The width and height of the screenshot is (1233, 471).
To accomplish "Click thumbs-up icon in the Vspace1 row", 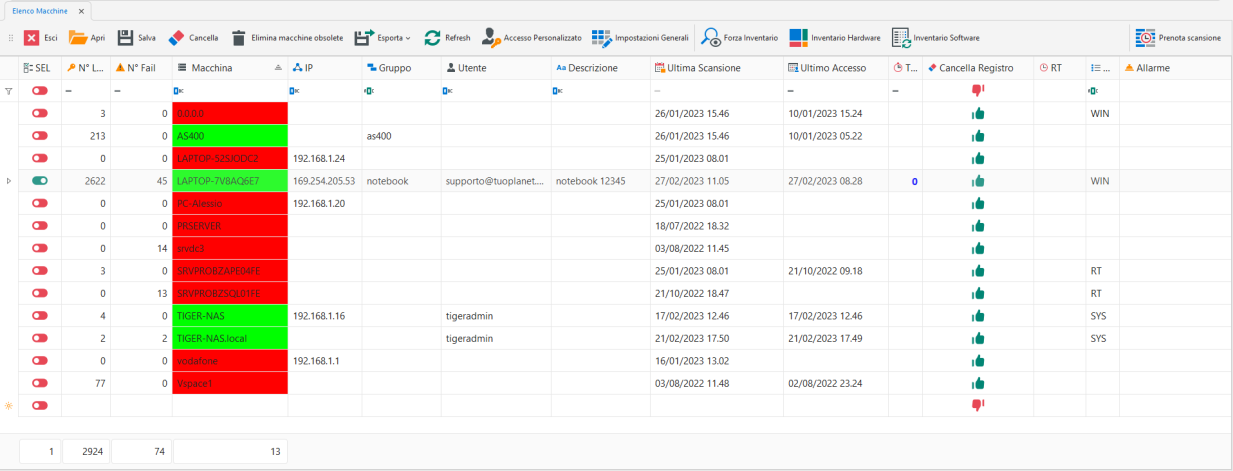I will (977, 383).
